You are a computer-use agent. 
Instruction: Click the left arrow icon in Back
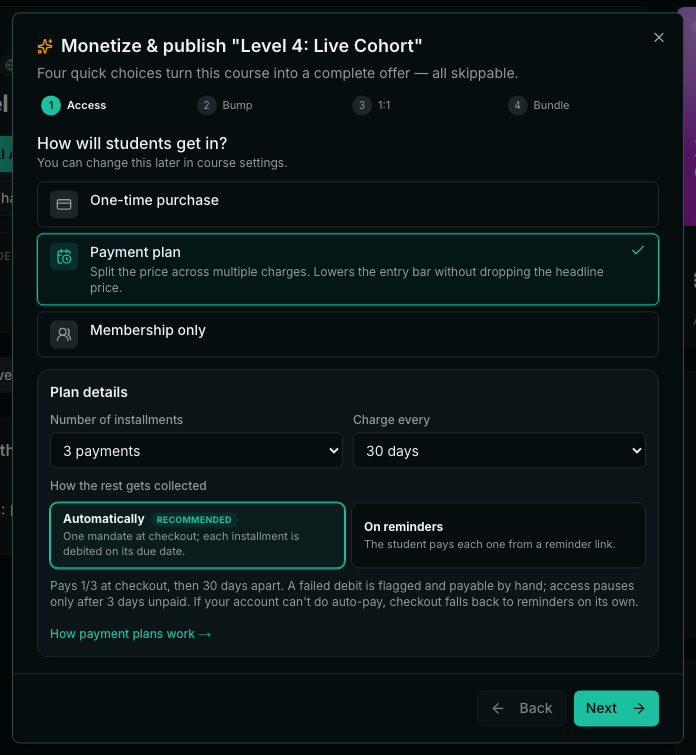[x=498, y=708]
